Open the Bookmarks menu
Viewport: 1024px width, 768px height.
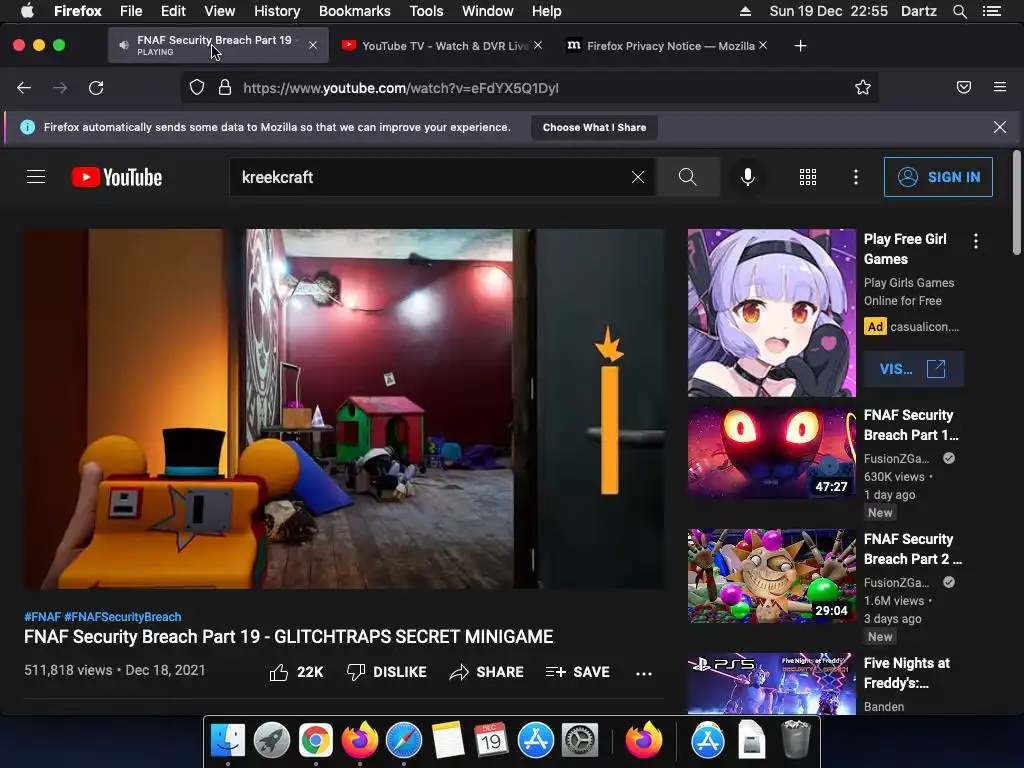[x=355, y=11]
